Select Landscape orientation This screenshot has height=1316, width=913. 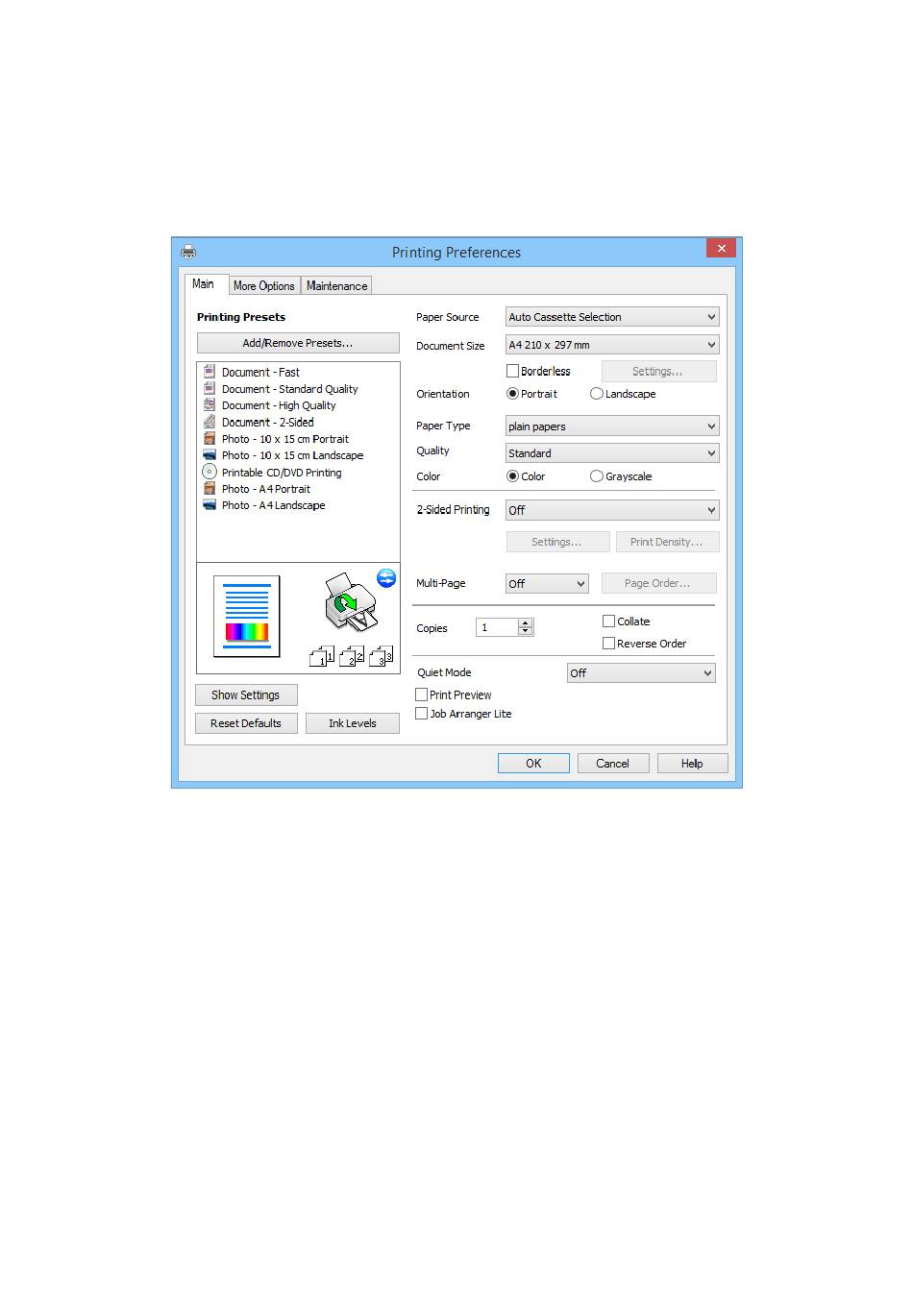[x=597, y=394]
